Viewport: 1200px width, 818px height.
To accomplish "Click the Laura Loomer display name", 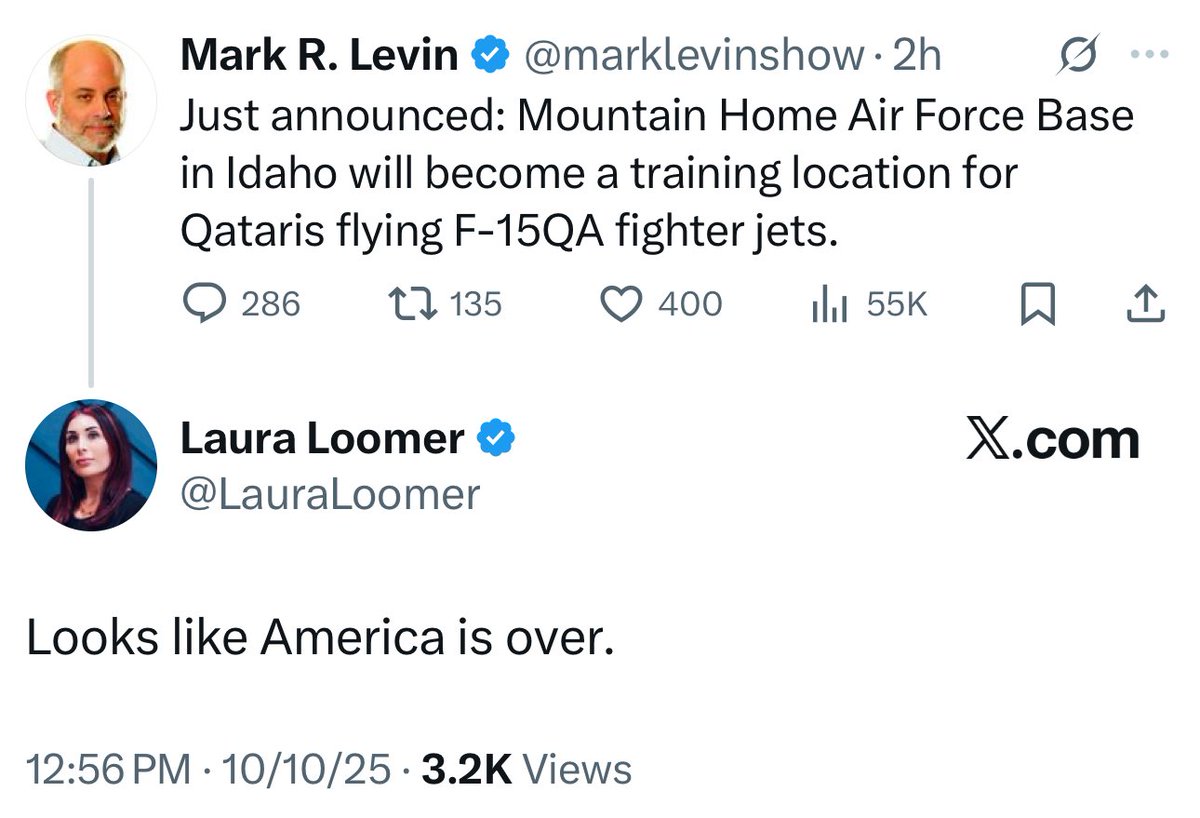I will [322, 439].
